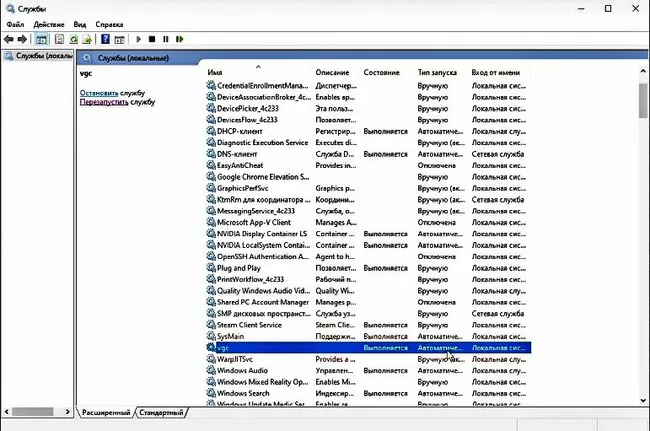Sort the list by the Имя column header
The image size is (650, 431).
[215, 73]
